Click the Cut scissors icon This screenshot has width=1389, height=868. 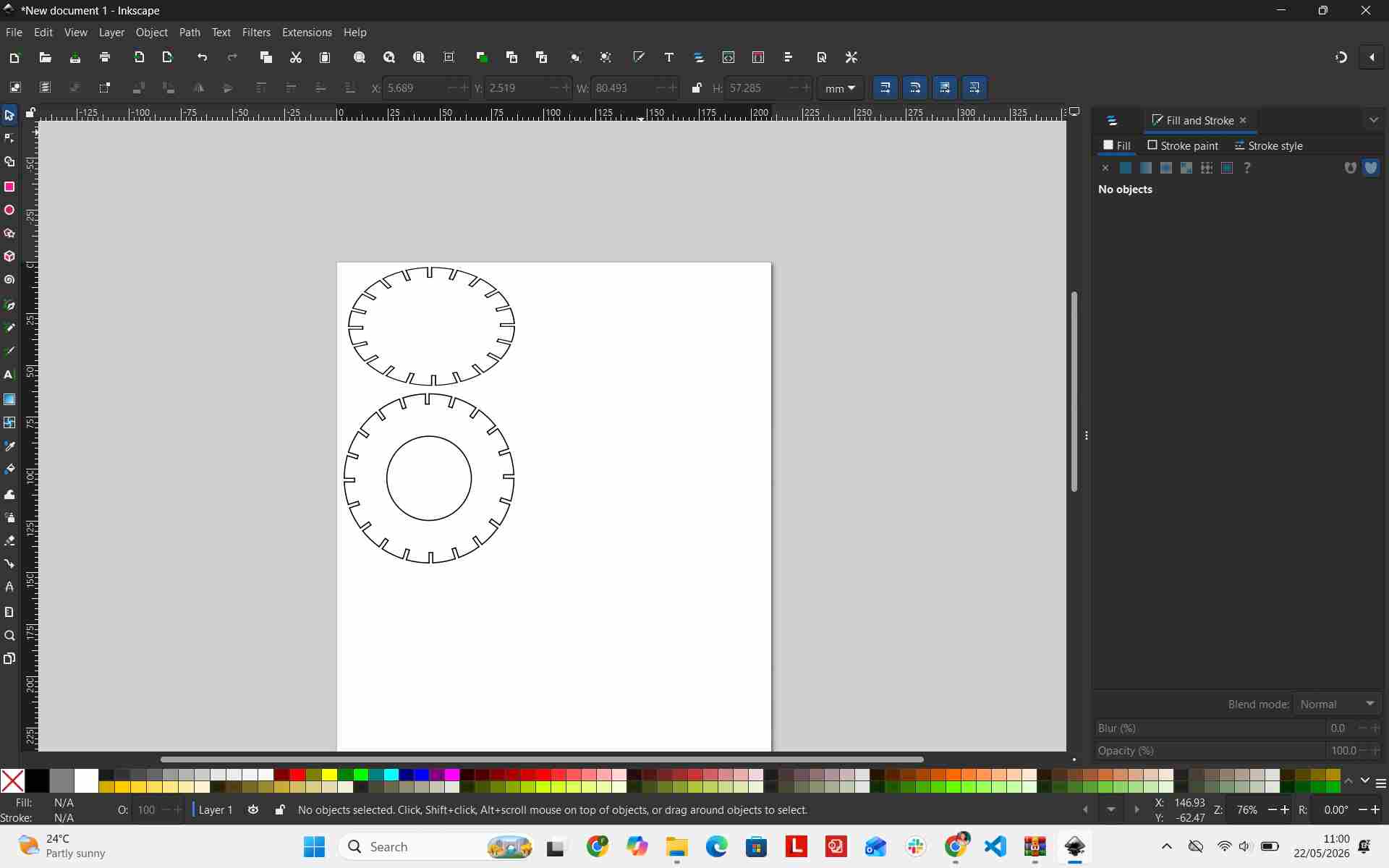(x=296, y=57)
